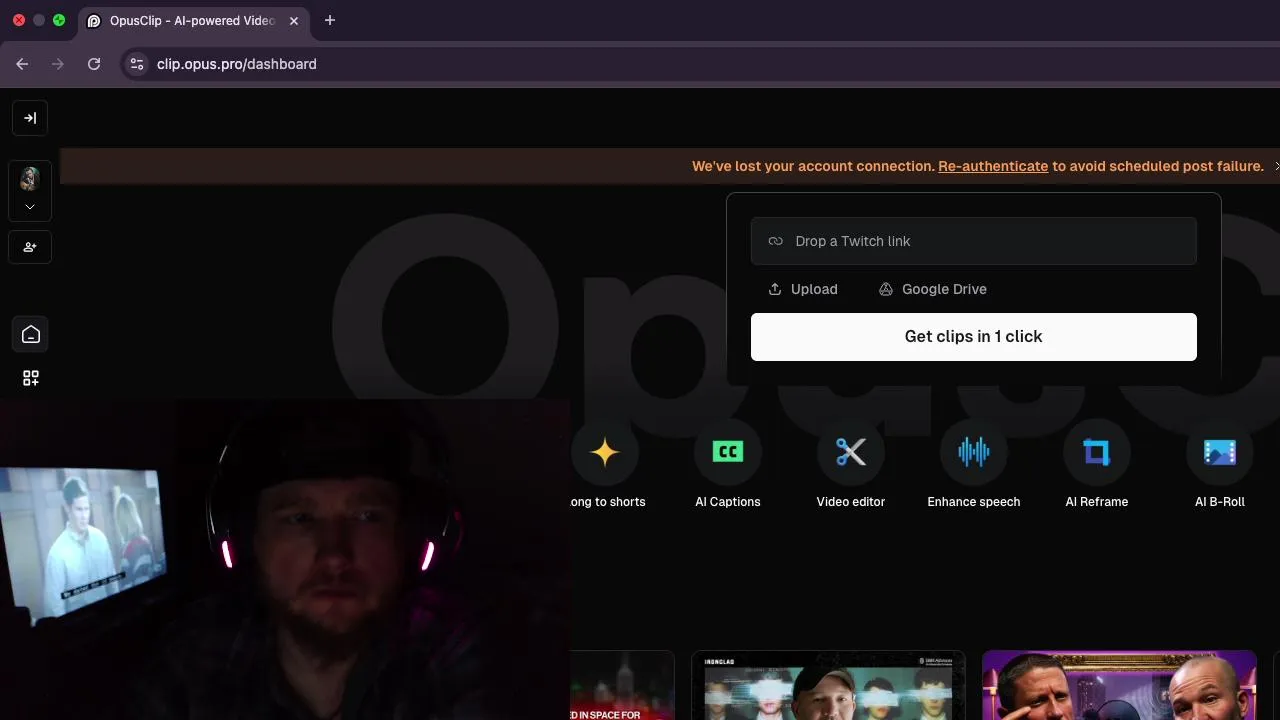Screen dimensions: 1280x720
Task: Launch the Video editor scissors tool
Action: [851, 452]
